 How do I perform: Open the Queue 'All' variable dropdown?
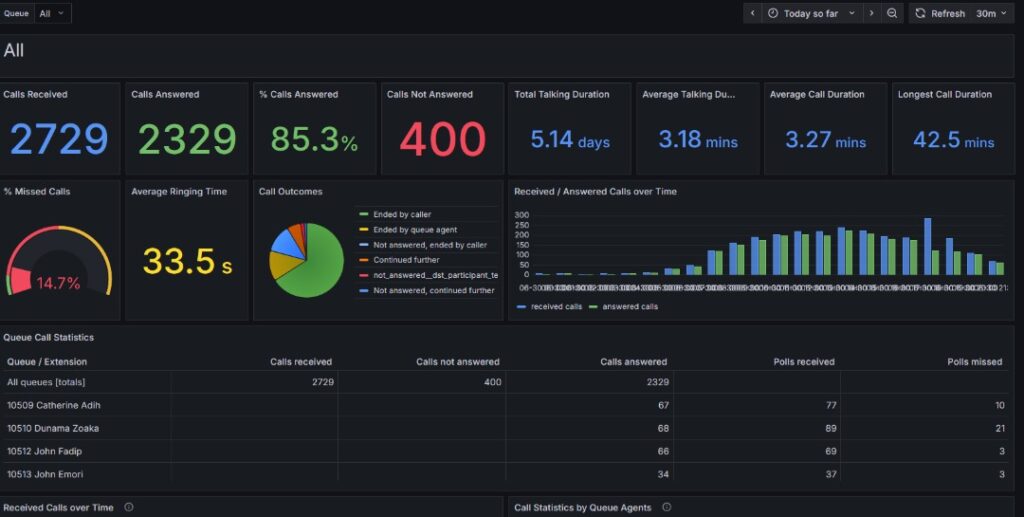(53, 13)
